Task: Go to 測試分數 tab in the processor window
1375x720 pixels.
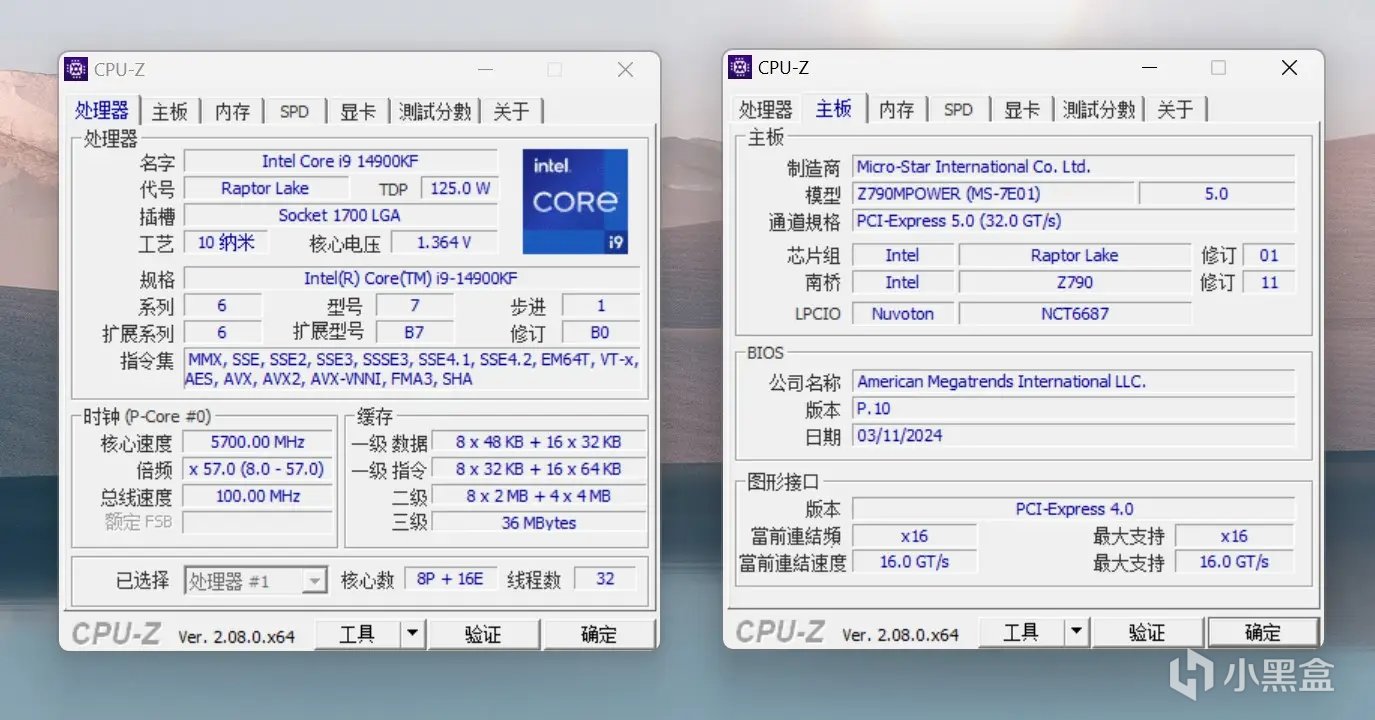Action: click(x=435, y=111)
